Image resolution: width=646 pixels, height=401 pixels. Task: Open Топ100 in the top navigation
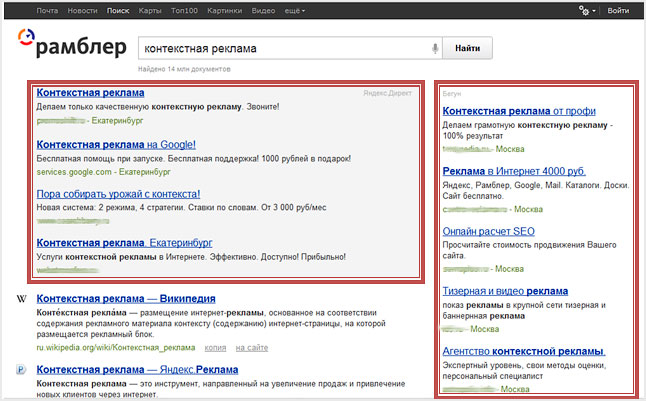pos(184,11)
